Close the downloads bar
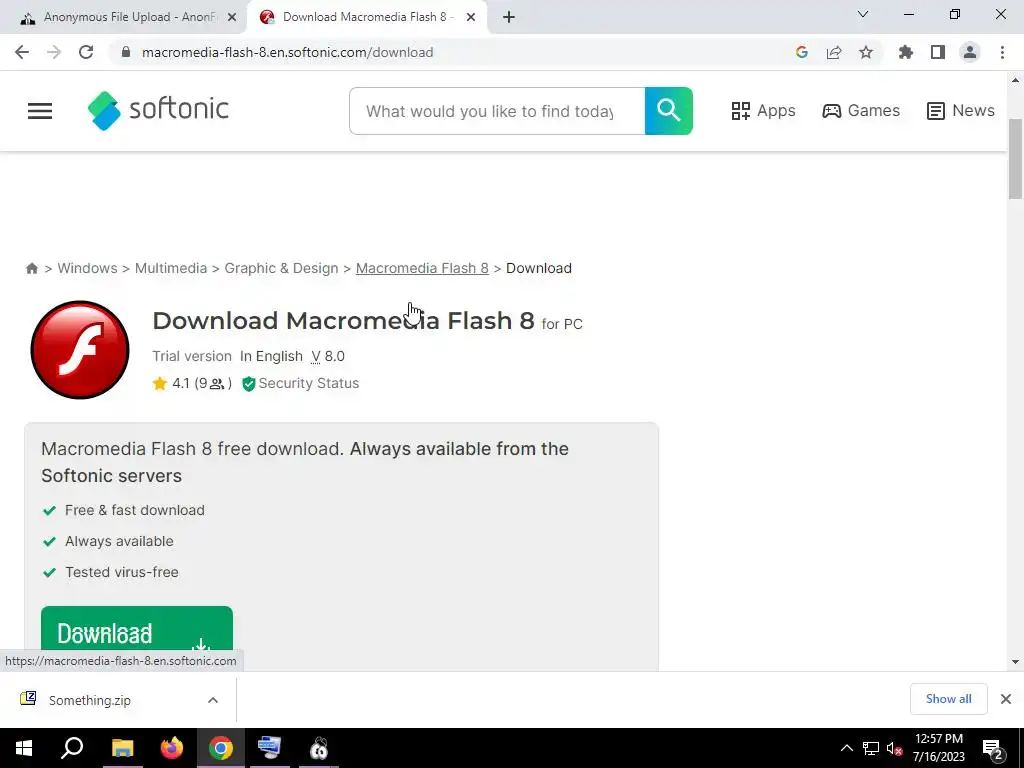This screenshot has width=1024, height=768. 1006,699
